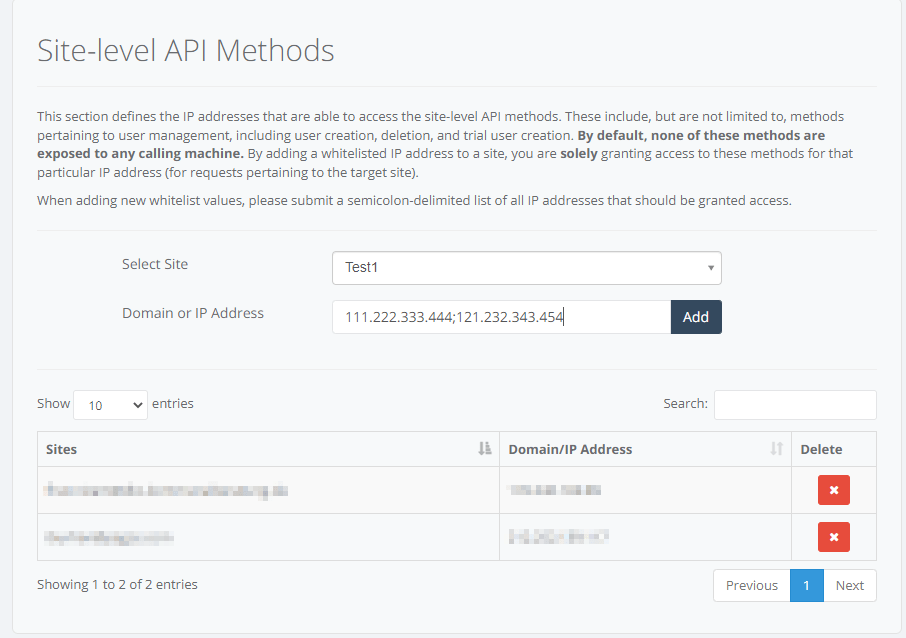
Task: Delete the first whitelisted site entry
Action: click(x=833, y=490)
